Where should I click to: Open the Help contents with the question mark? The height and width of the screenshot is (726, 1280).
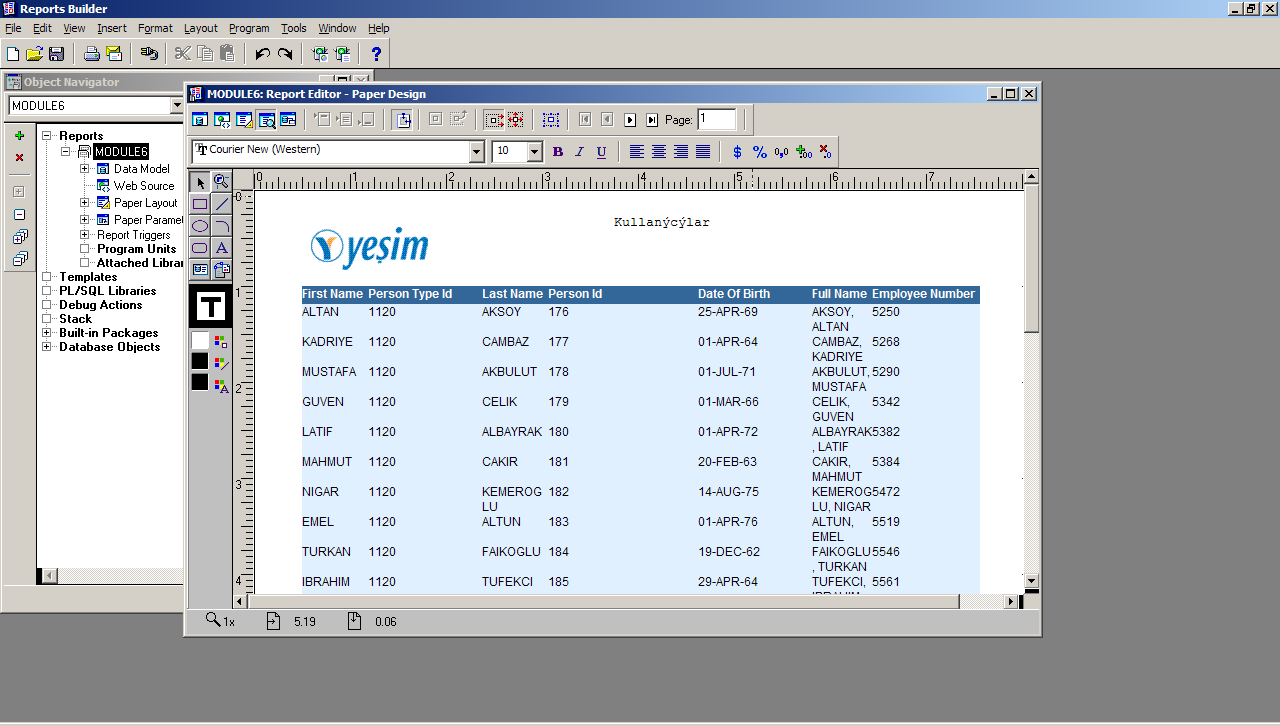point(375,53)
